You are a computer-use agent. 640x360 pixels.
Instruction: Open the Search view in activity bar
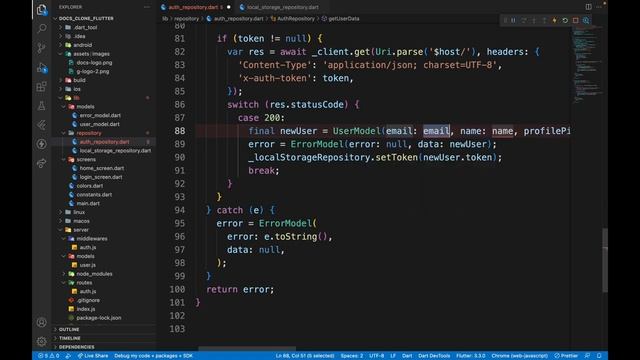coord(42,28)
